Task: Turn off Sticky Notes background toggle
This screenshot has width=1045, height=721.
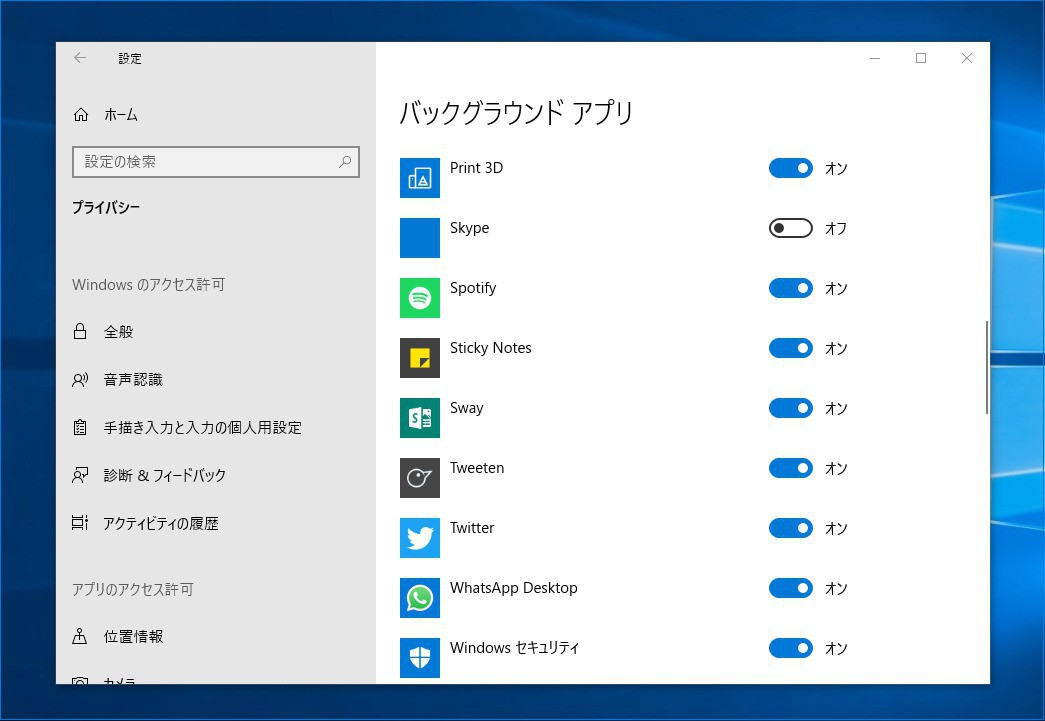Action: coord(790,348)
